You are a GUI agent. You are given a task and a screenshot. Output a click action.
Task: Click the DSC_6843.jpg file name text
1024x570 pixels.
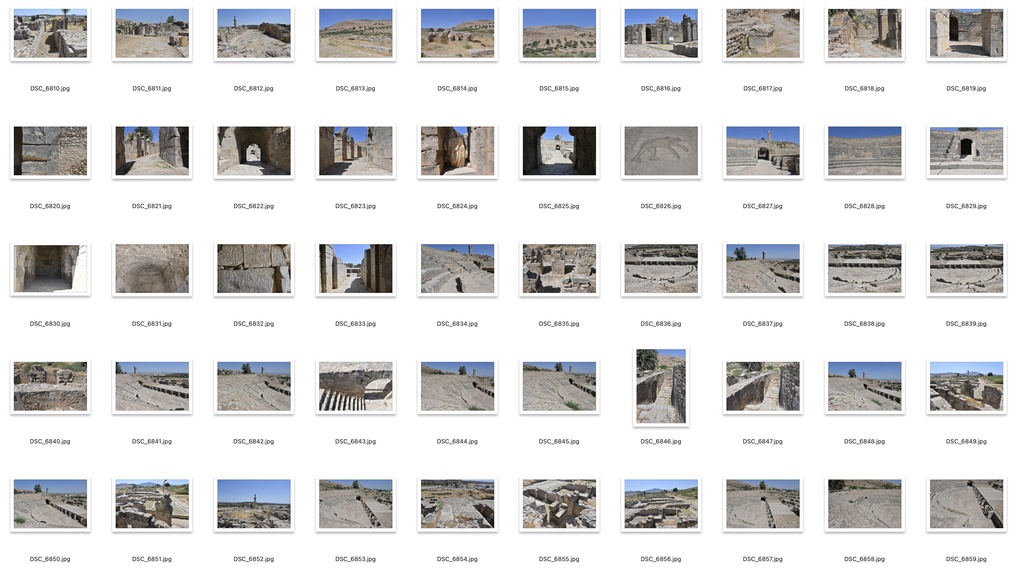[x=356, y=441]
